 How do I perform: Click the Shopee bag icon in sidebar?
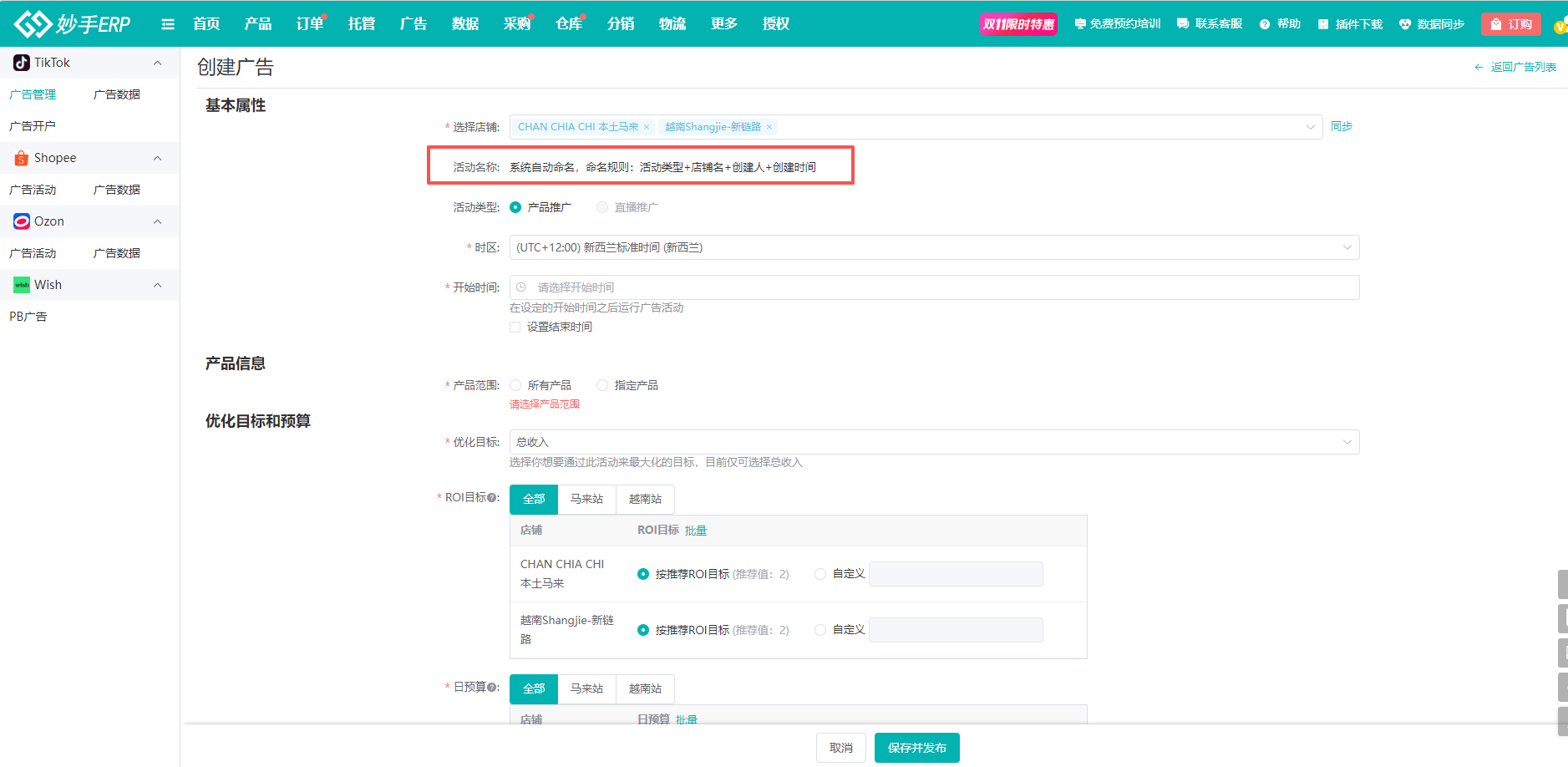tap(22, 158)
